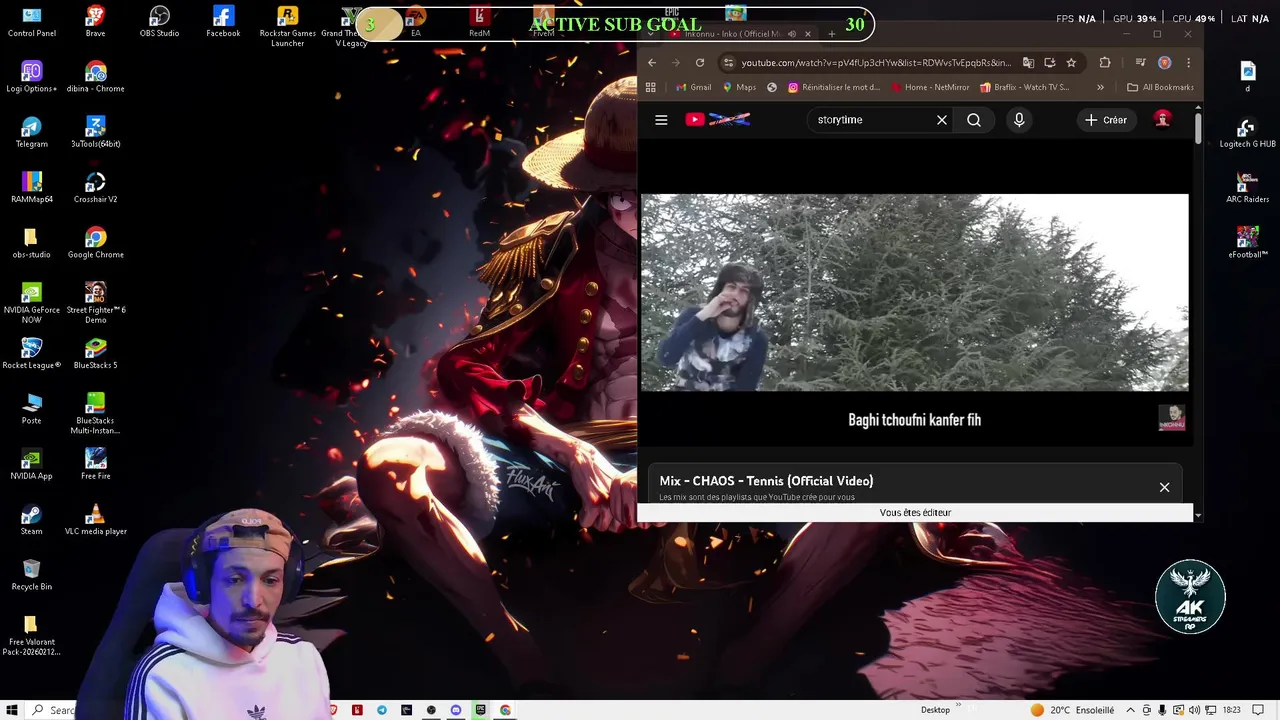The width and height of the screenshot is (1280, 720).
Task: Open Logi Options+ desktop icon
Action: [31, 77]
